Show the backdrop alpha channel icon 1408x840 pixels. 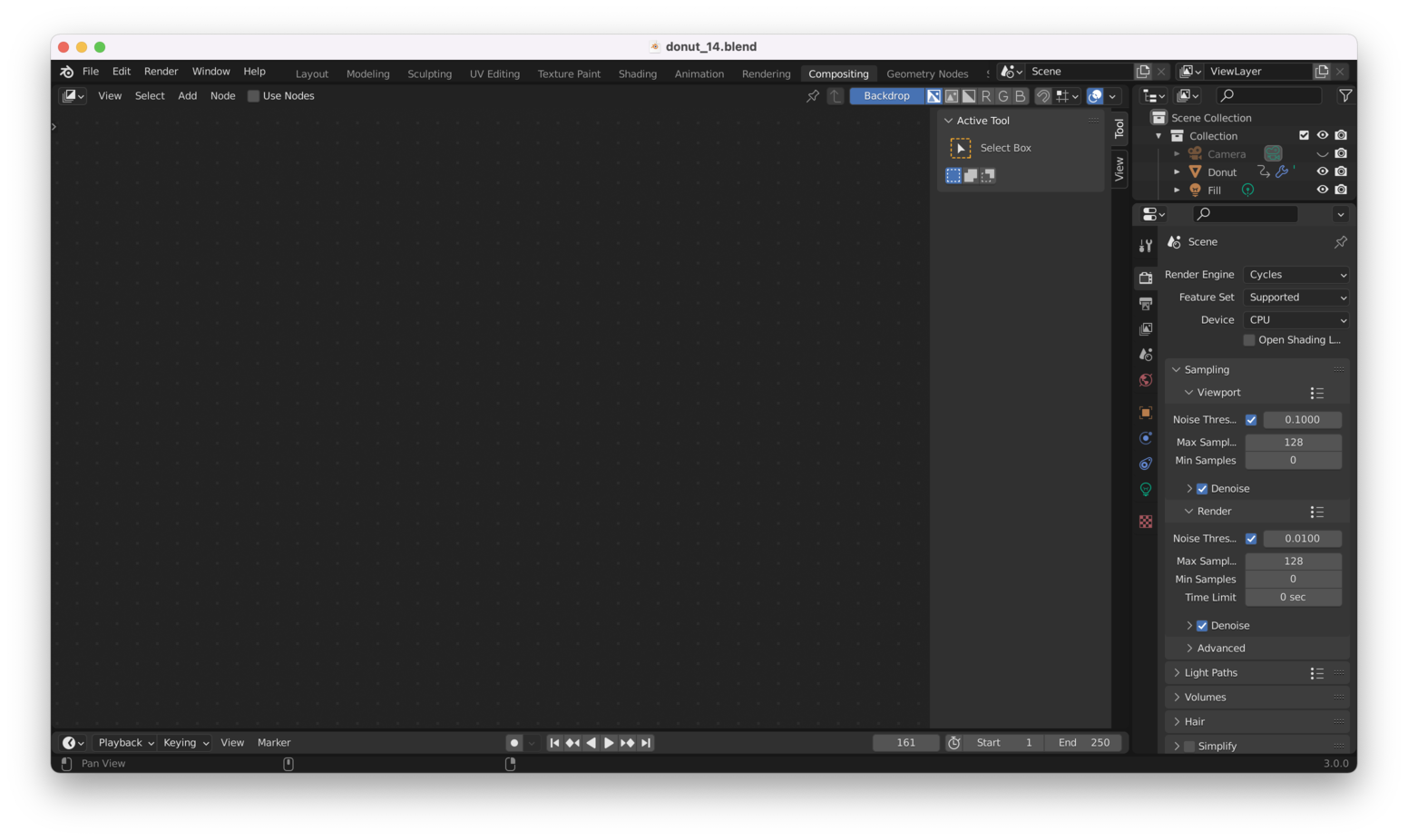[x=969, y=96]
